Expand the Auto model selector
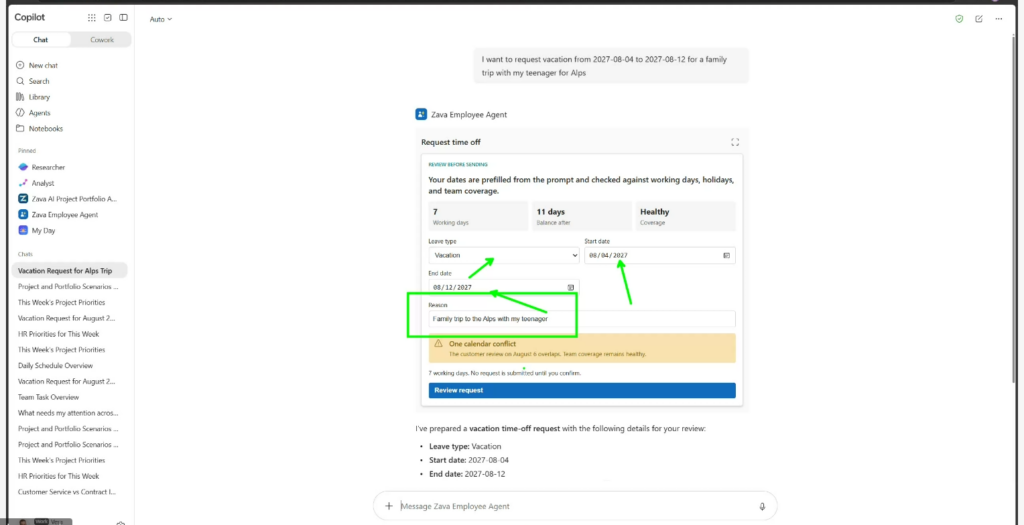This screenshot has width=1024, height=525. [161, 19]
